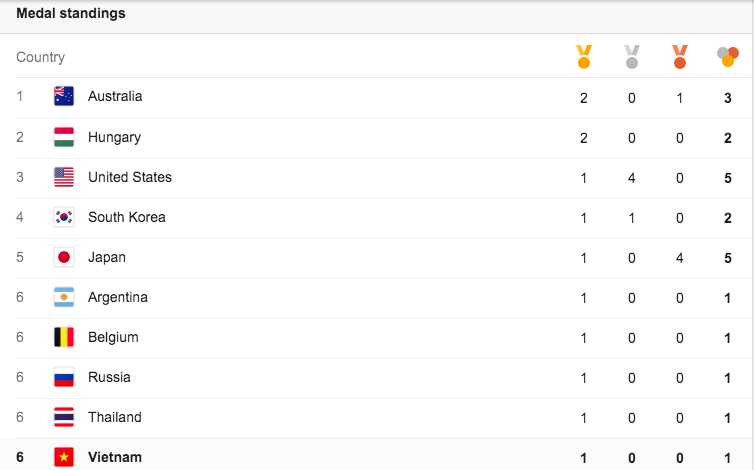
Task: Click the Medal standings heading
Action: 71,13
